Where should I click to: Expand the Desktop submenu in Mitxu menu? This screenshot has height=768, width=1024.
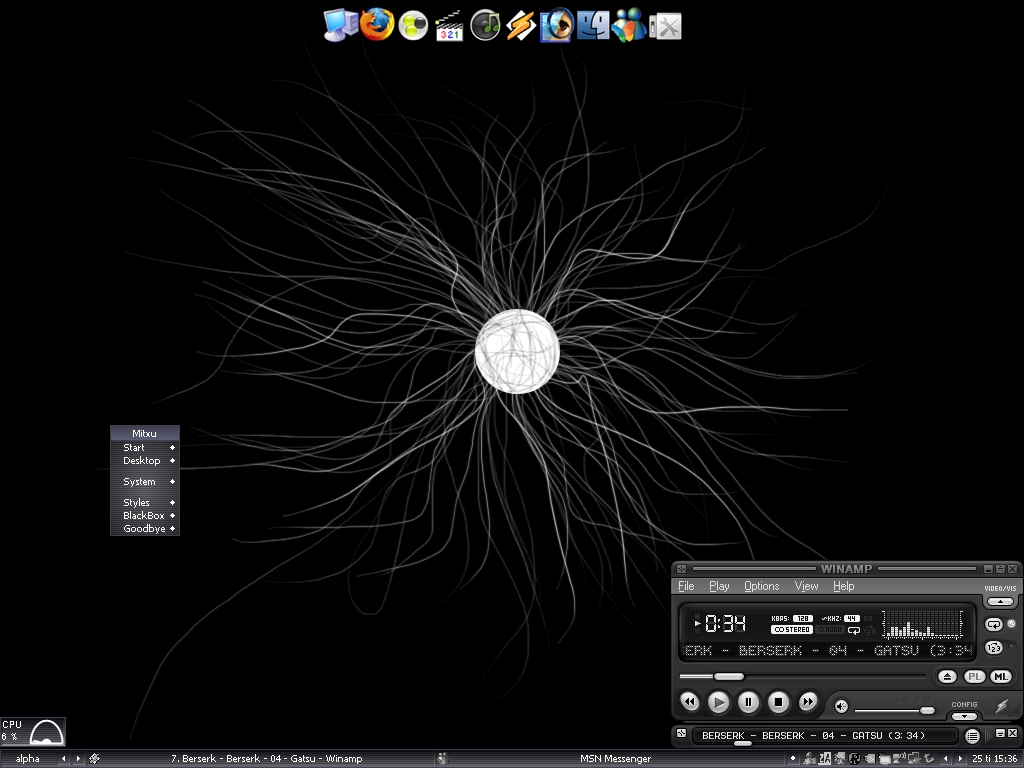(145, 460)
